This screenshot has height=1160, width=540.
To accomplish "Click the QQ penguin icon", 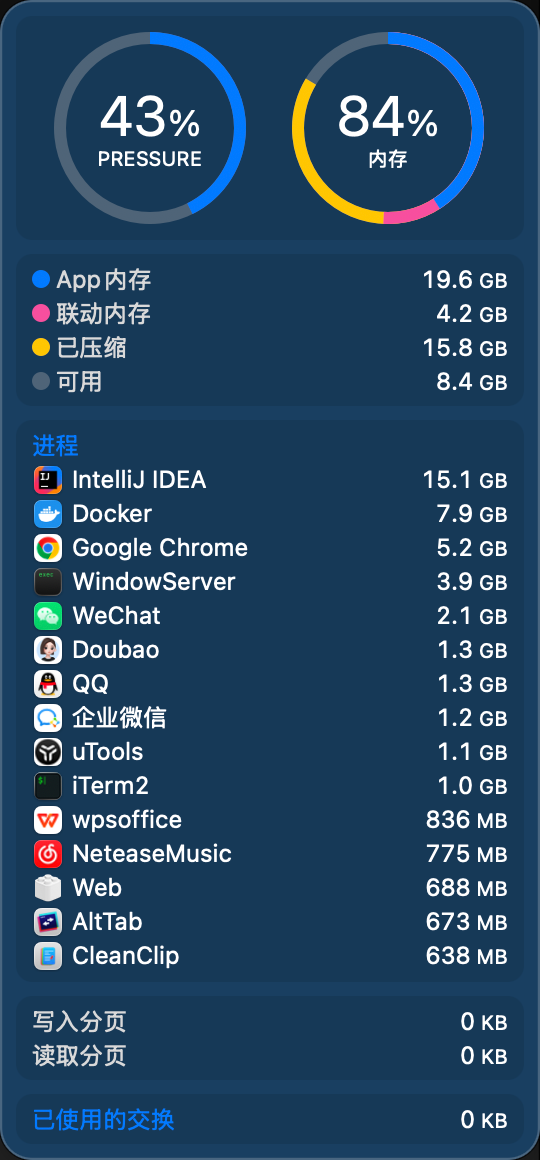I will pyautogui.click(x=48, y=684).
